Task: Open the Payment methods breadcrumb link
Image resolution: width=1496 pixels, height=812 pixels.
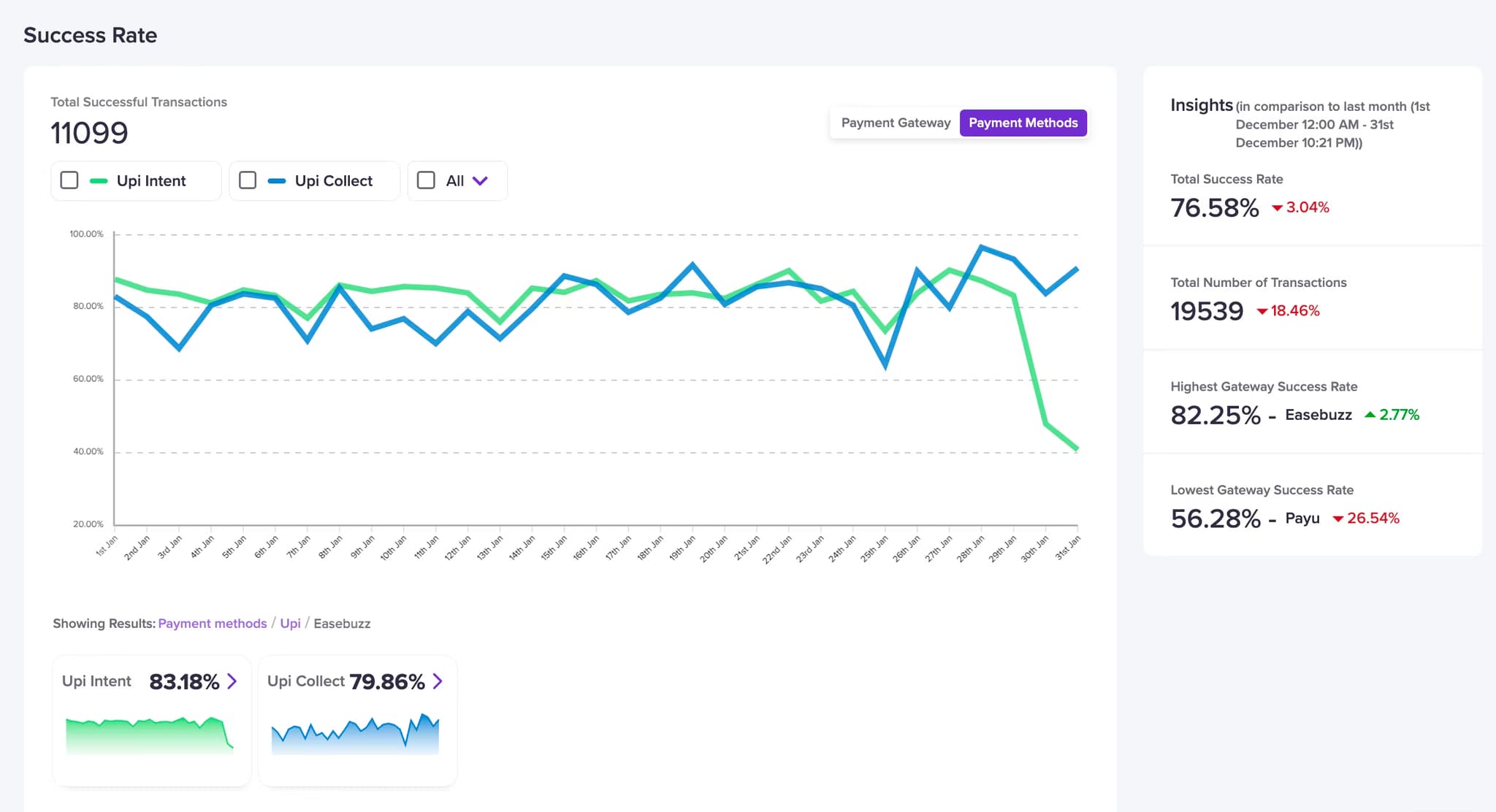Action: coord(212,623)
